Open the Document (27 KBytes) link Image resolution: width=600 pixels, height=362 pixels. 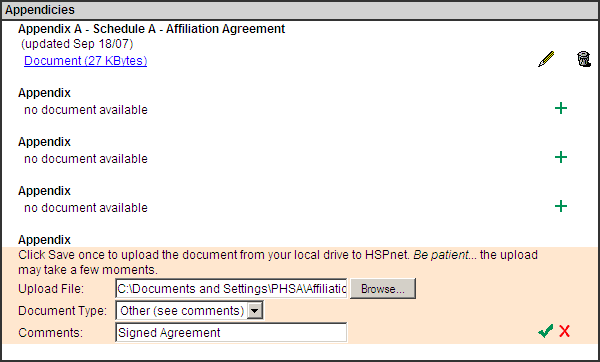(x=85, y=61)
